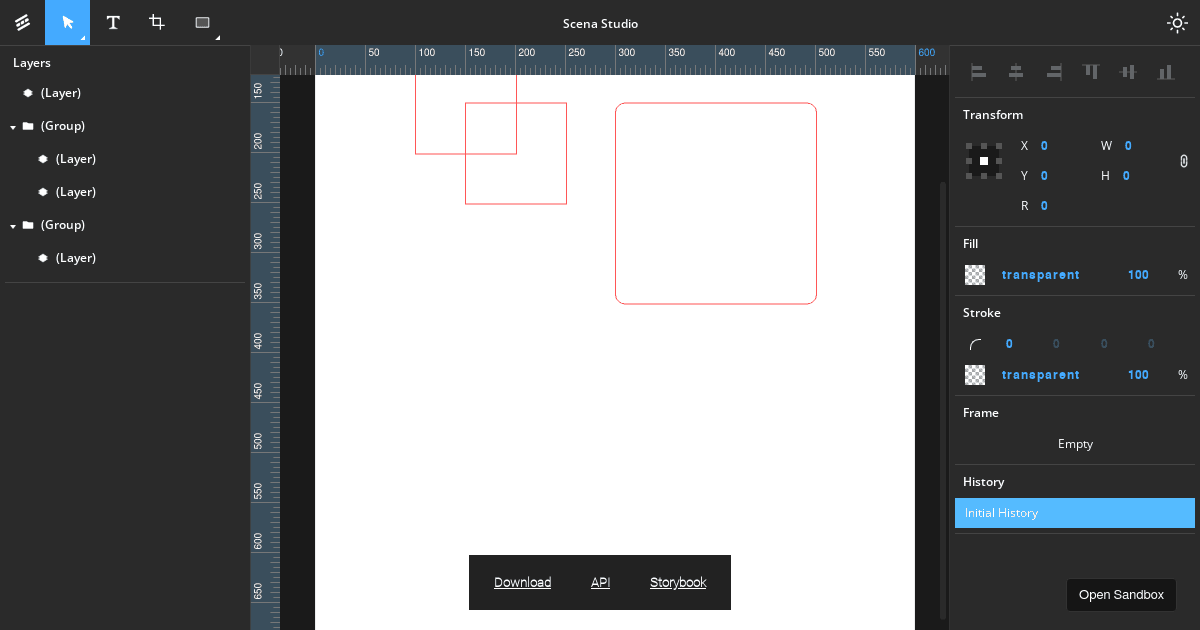Align selection to the bottom edge
The width and height of the screenshot is (1200, 630).
1166,71
